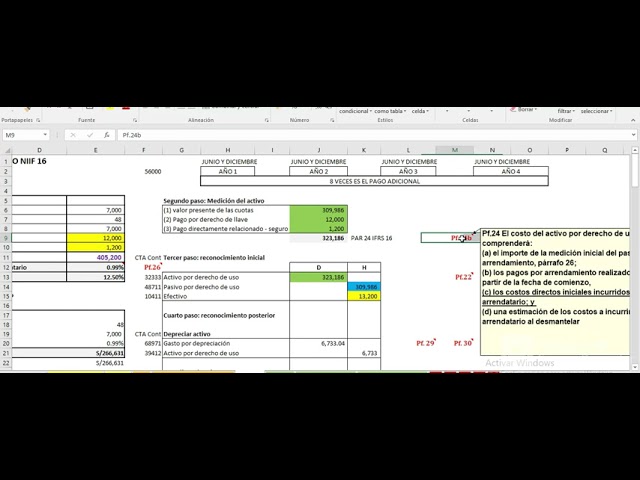Open the 'como tabla' format dropdown

tap(388, 111)
